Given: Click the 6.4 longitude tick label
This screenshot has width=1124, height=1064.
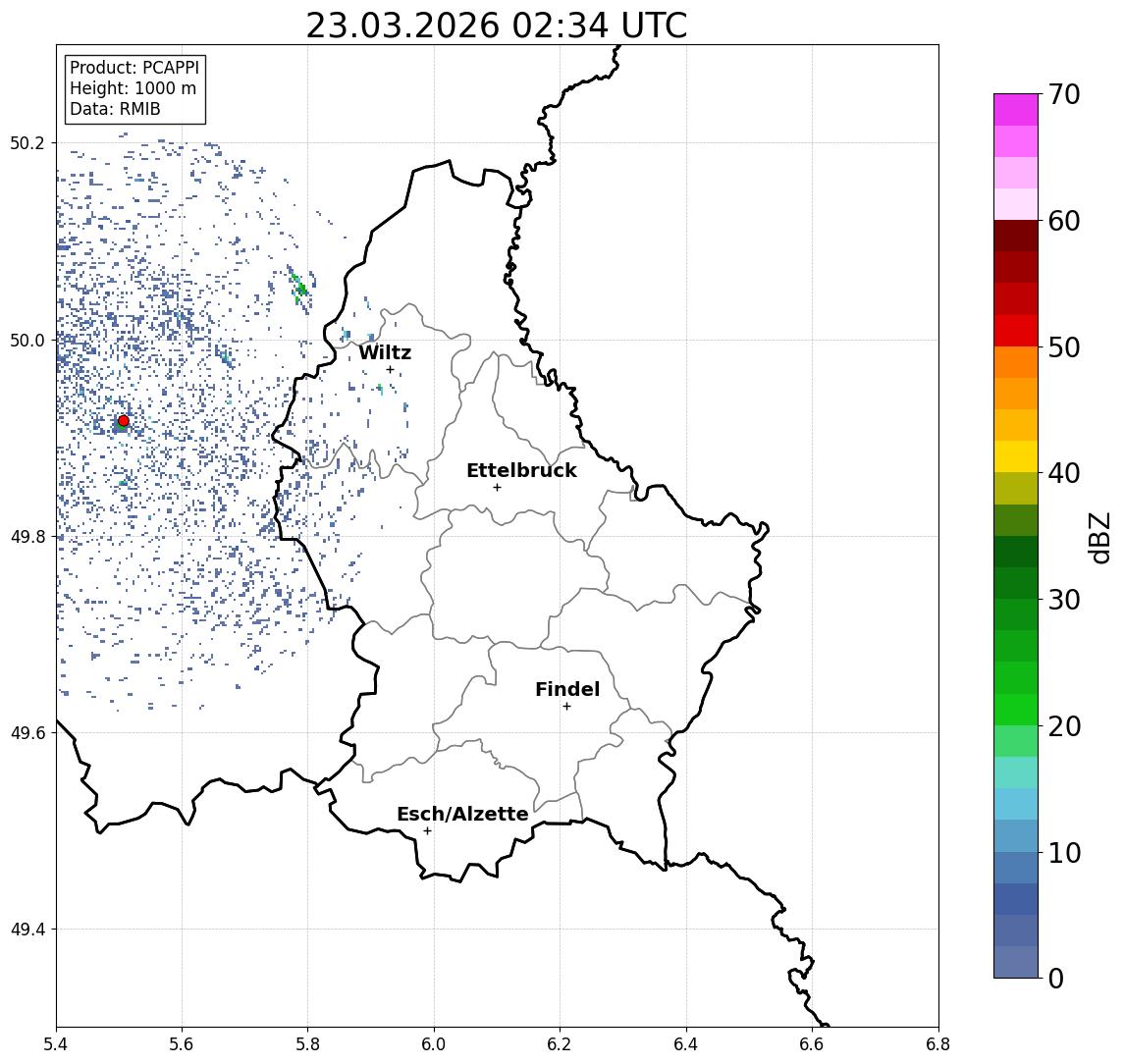Looking at the screenshot, I should pos(686,1044).
